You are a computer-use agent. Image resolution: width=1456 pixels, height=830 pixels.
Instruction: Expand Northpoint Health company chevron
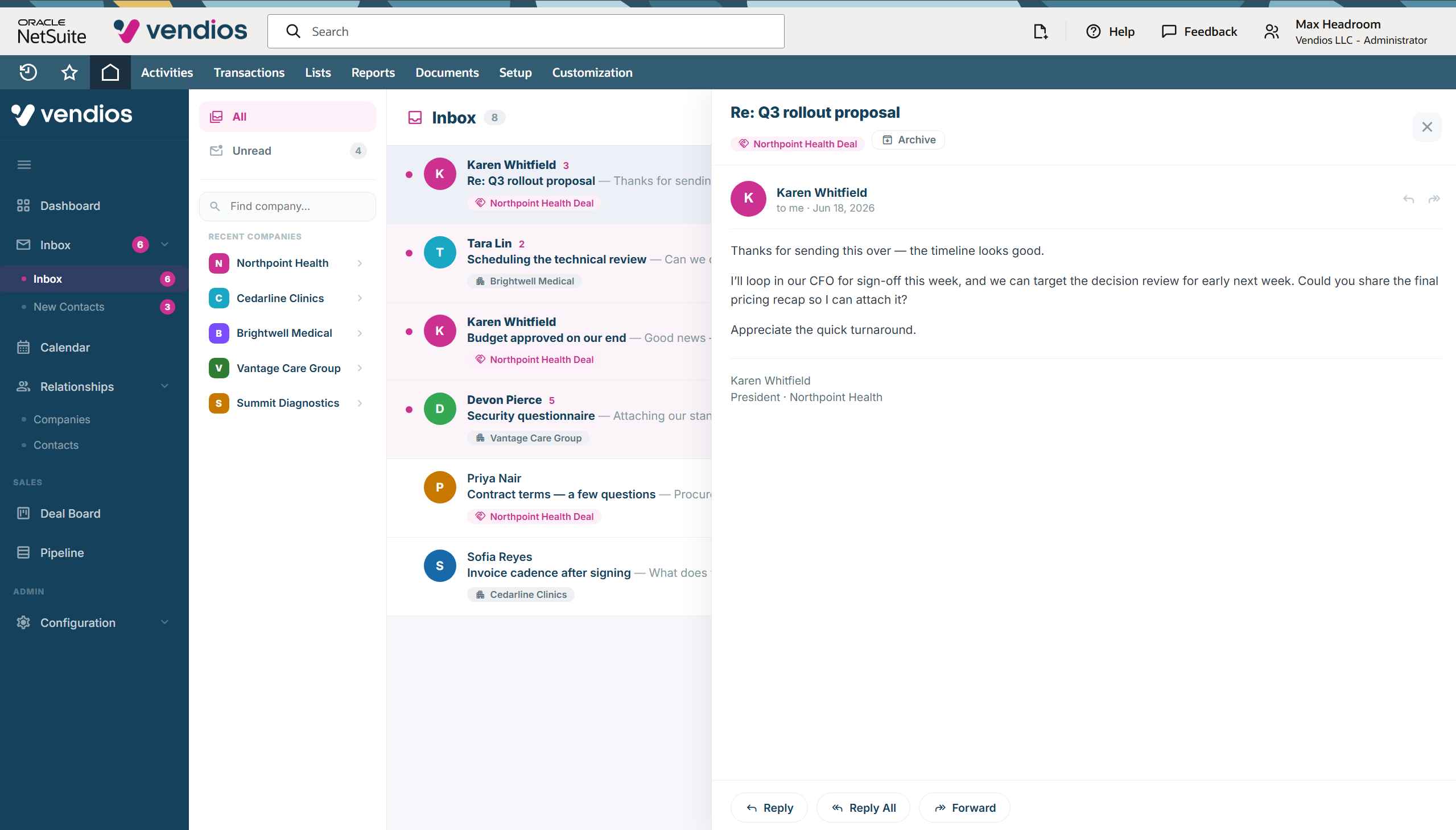[x=360, y=263]
